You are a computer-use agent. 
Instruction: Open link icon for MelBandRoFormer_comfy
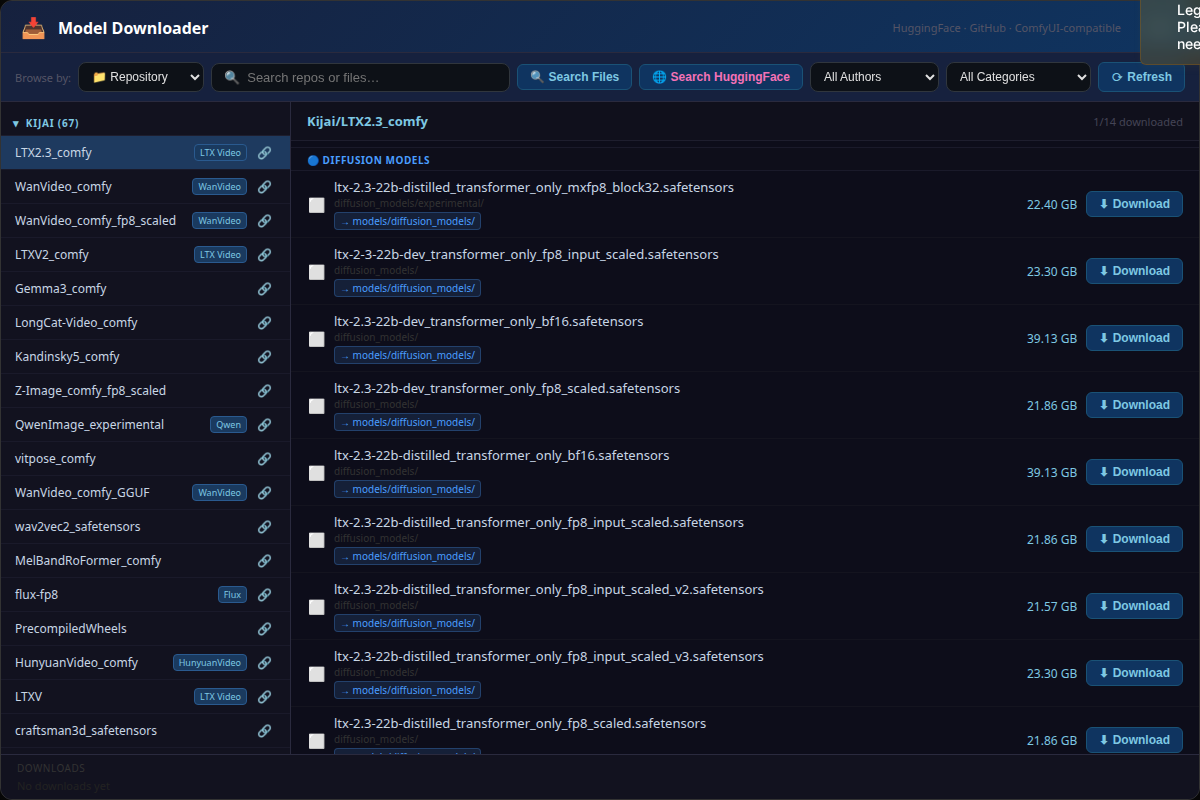pos(264,561)
